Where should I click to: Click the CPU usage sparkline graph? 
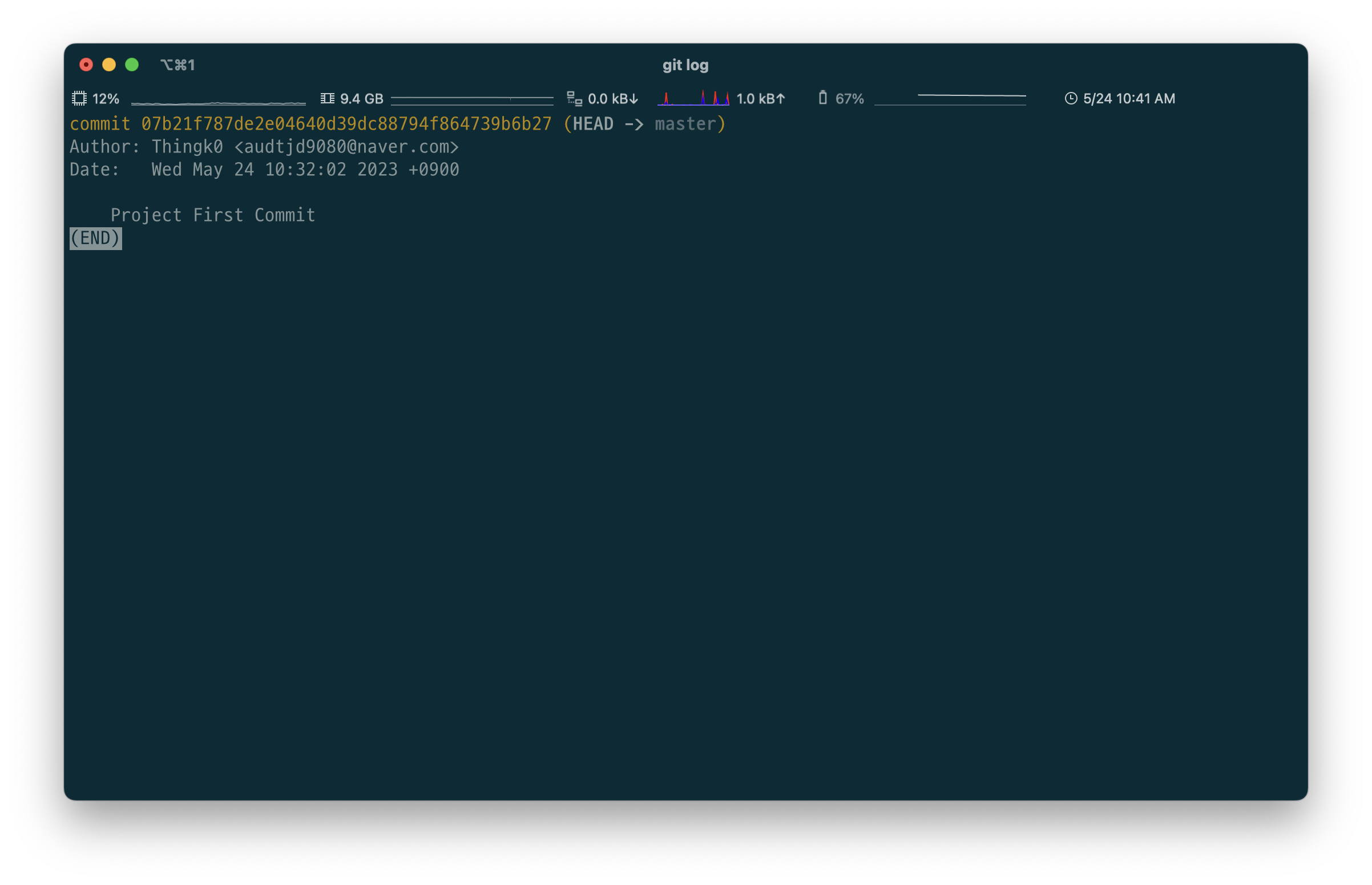pyautogui.click(x=218, y=102)
